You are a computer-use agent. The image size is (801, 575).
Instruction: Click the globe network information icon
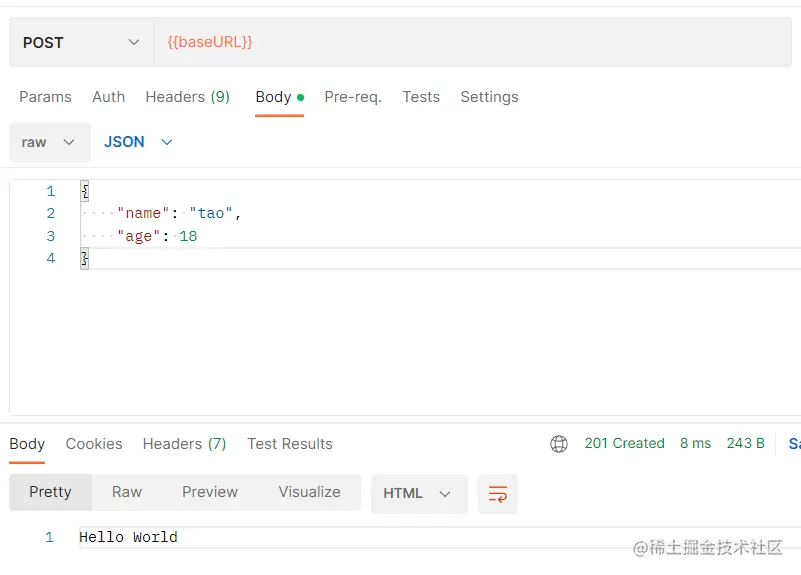[559, 444]
